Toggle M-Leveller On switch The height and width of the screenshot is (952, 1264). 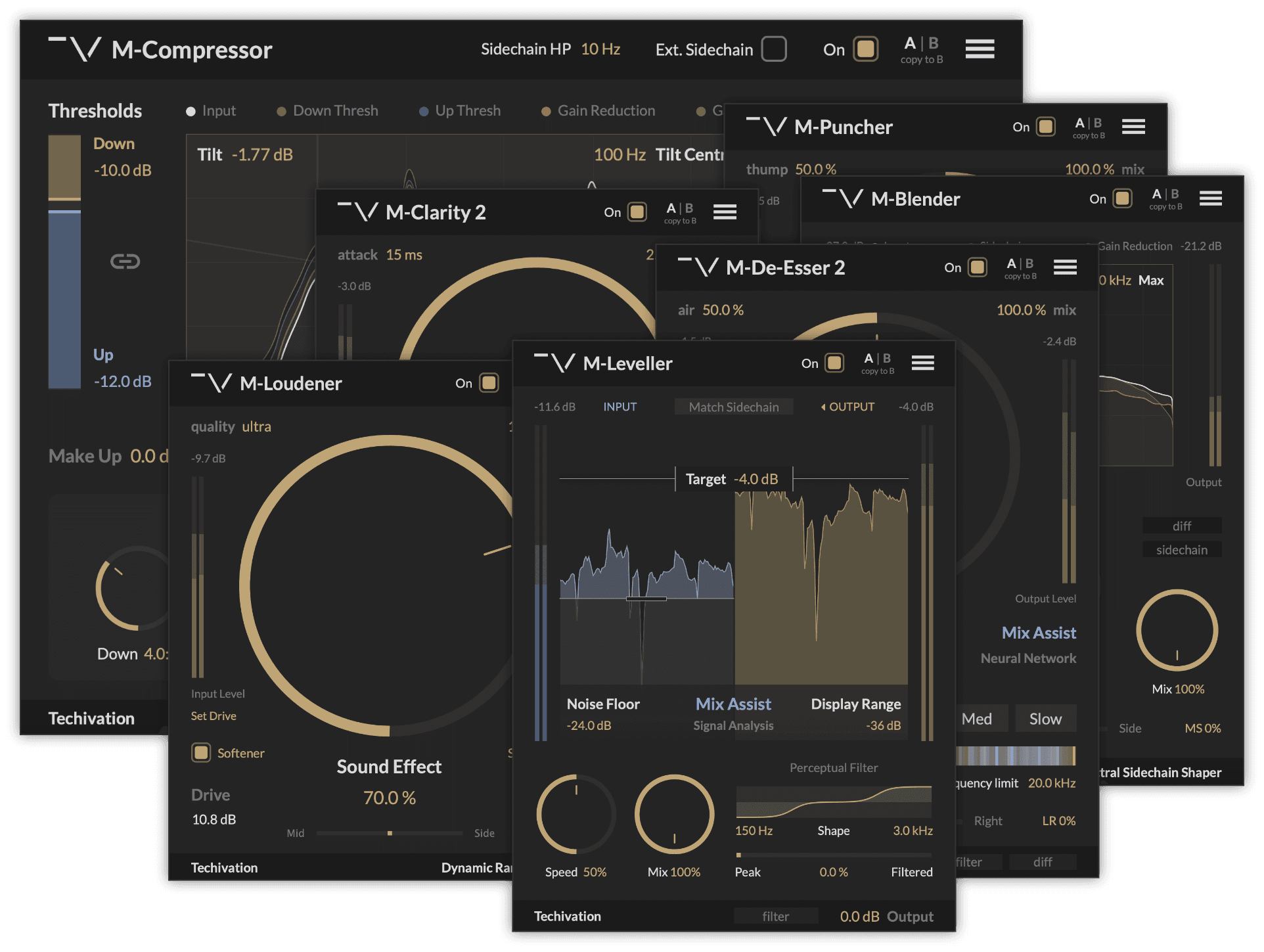point(834,363)
